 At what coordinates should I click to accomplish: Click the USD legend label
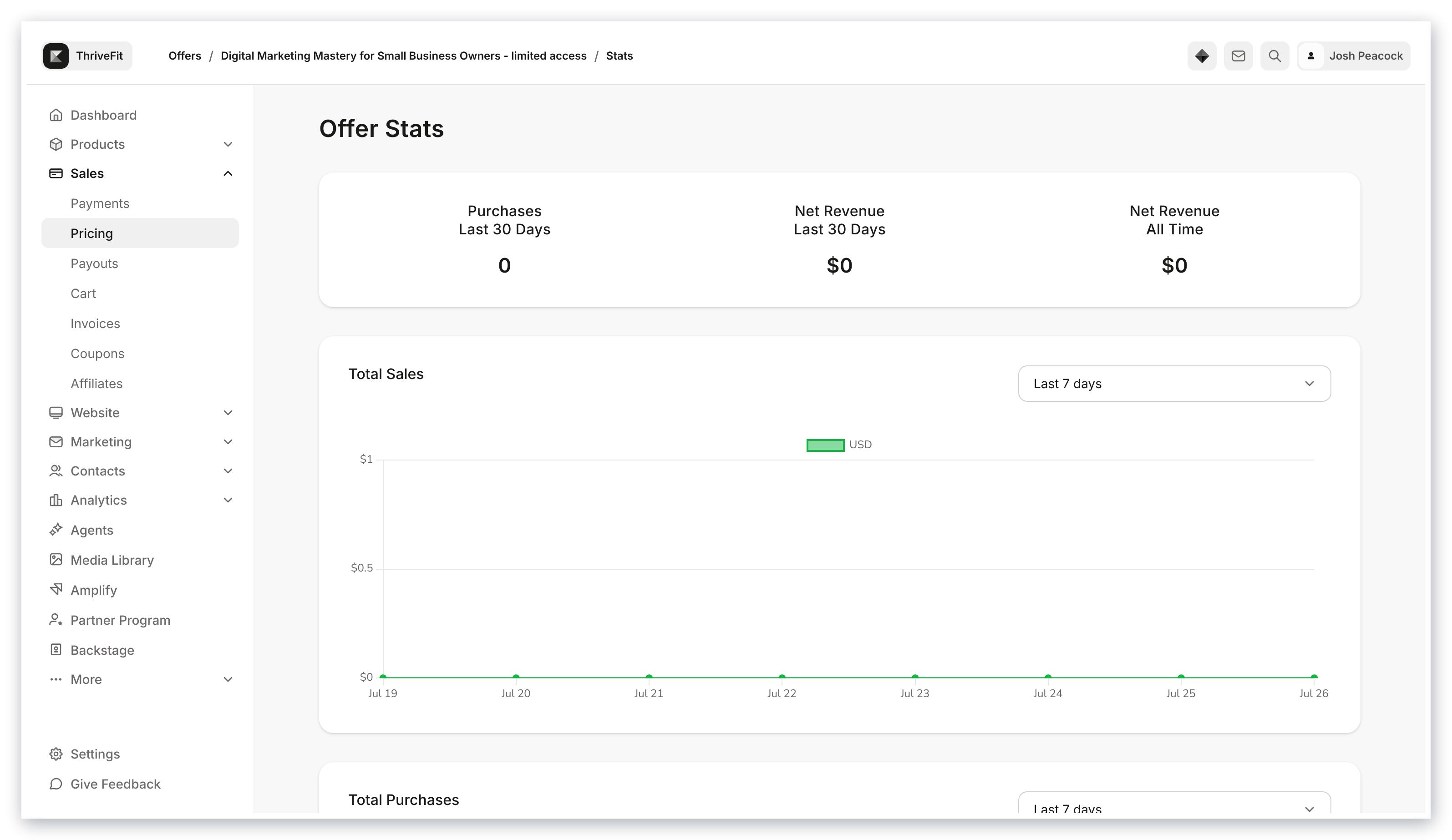[x=860, y=445]
